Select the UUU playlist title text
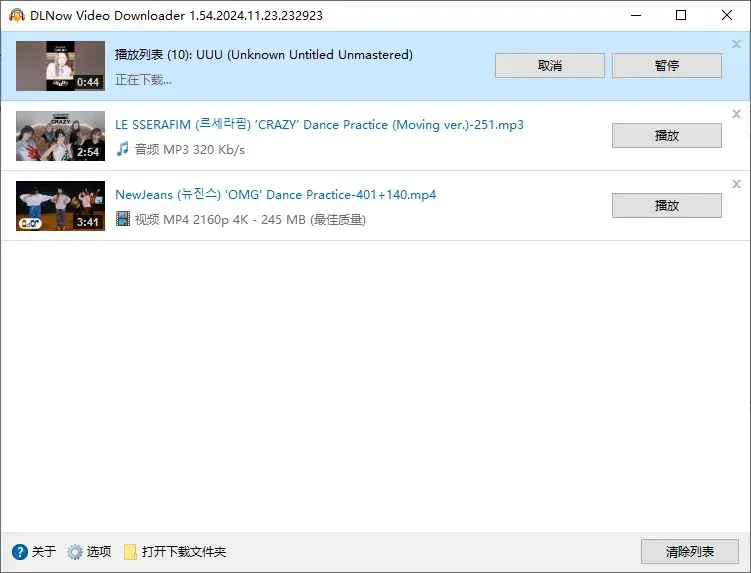This screenshot has height=573, width=751. point(263,55)
